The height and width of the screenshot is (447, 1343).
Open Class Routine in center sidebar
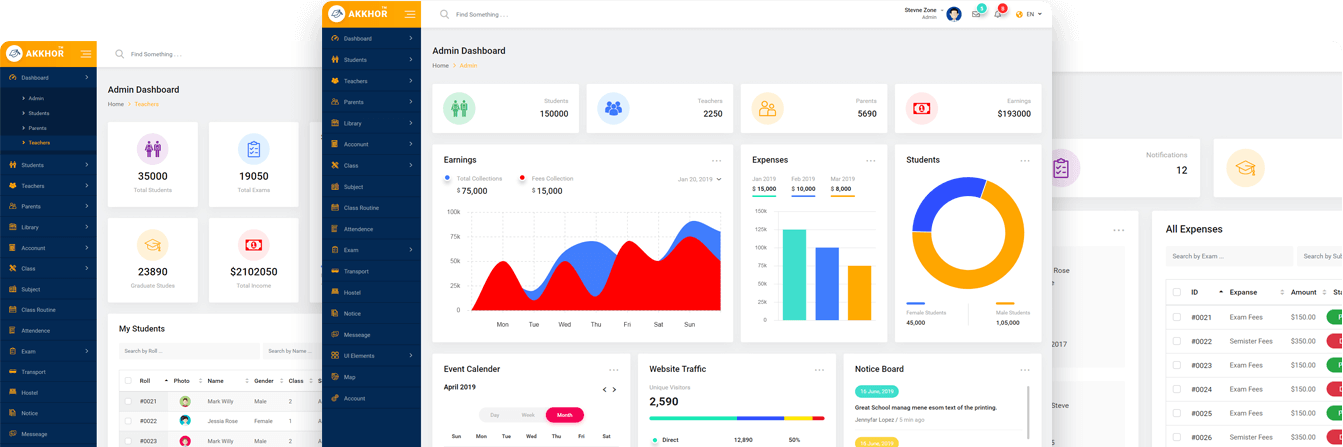tap(361, 208)
